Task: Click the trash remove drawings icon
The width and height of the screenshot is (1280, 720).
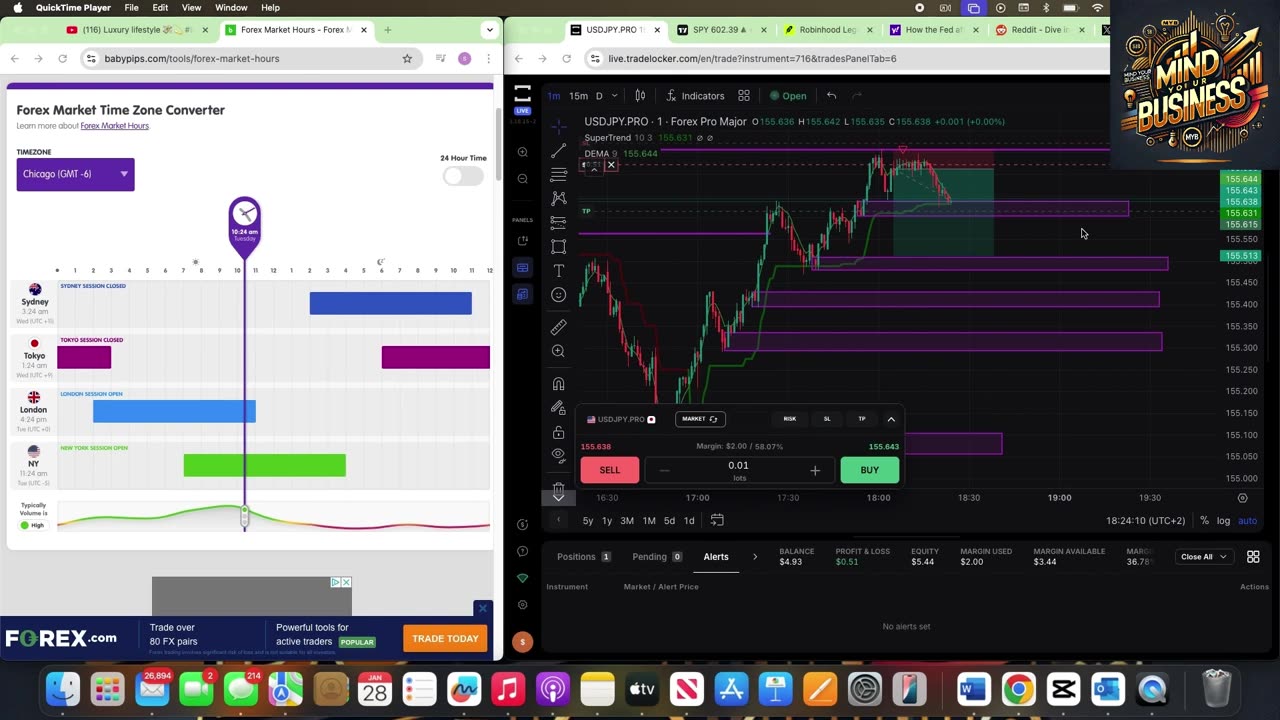Action: 559,486
